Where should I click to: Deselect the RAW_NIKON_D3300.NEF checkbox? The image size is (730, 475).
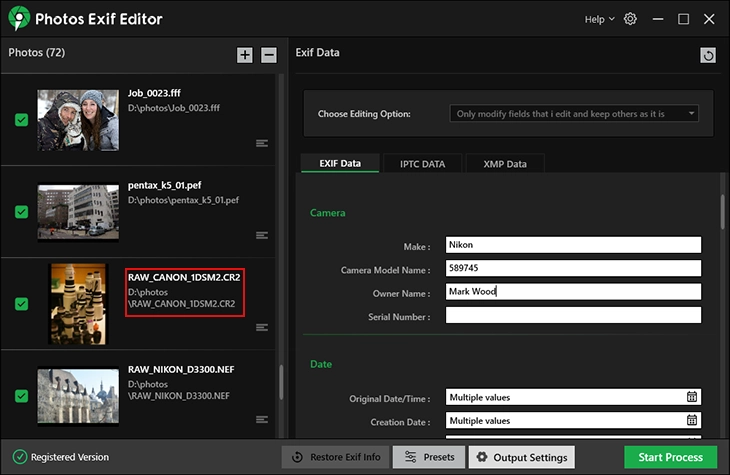pos(21,396)
